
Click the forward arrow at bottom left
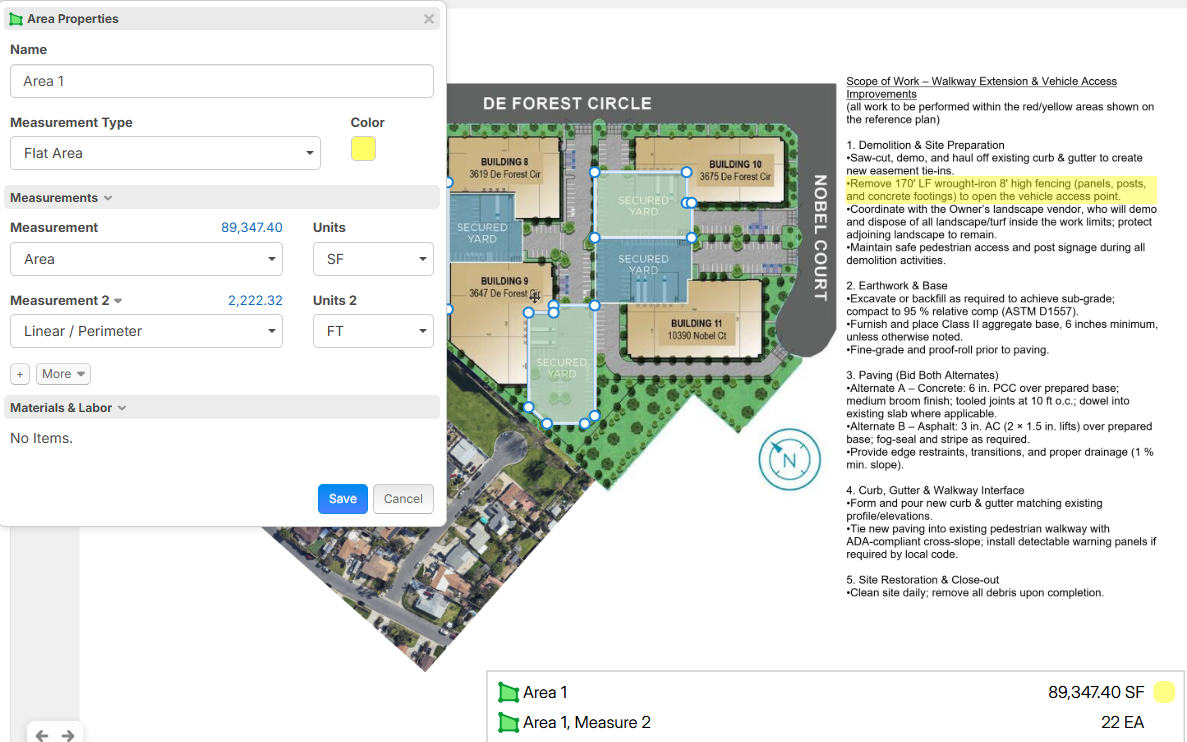point(68,735)
